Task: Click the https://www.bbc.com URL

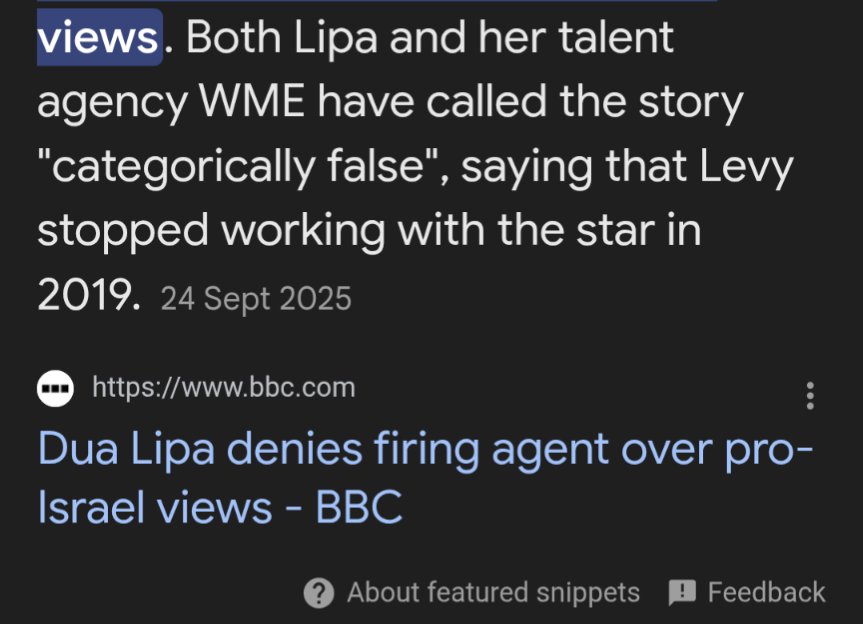Action: [x=223, y=387]
